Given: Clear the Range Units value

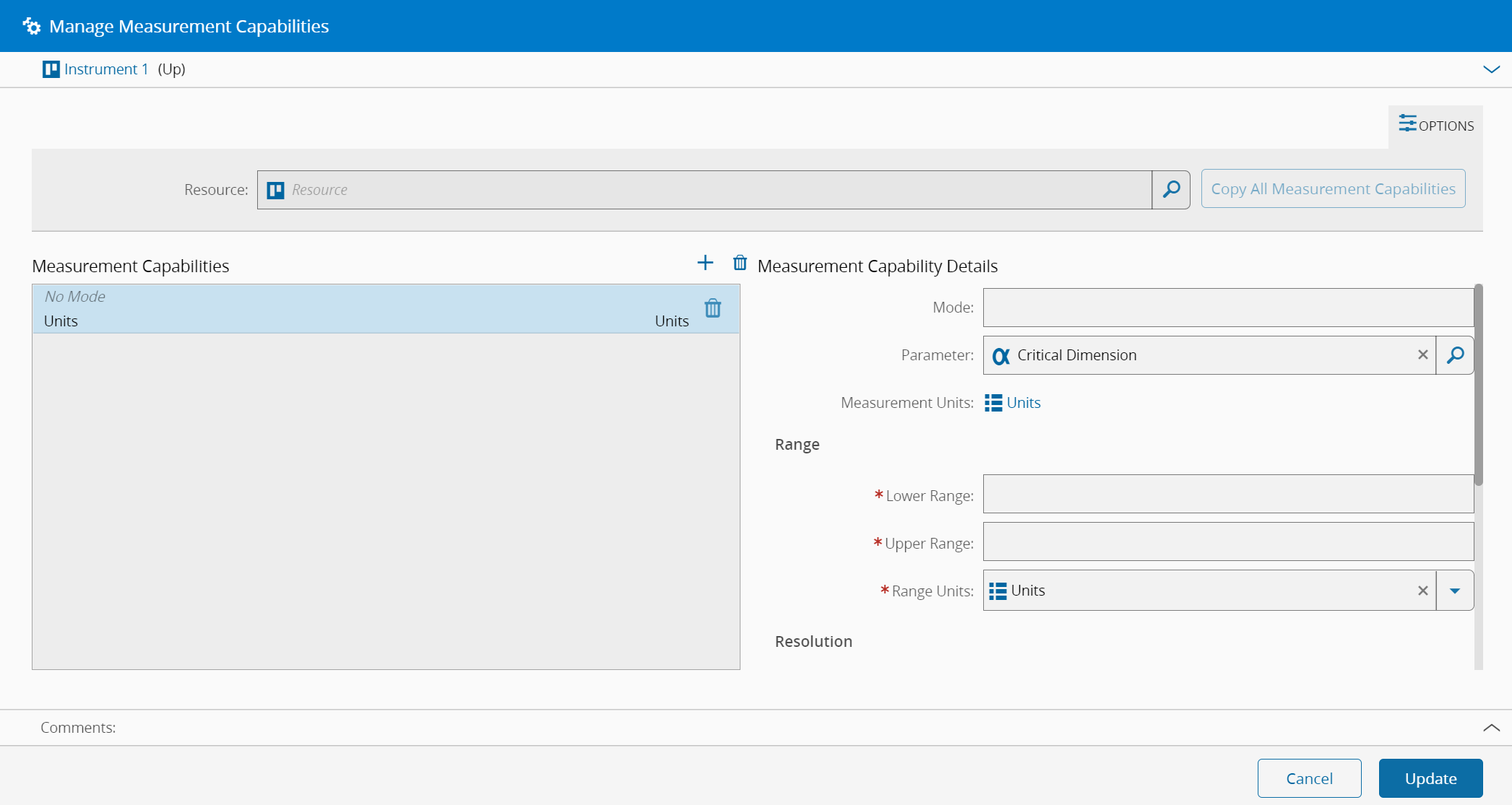Looking at the screenshot, I should 1422,591.
